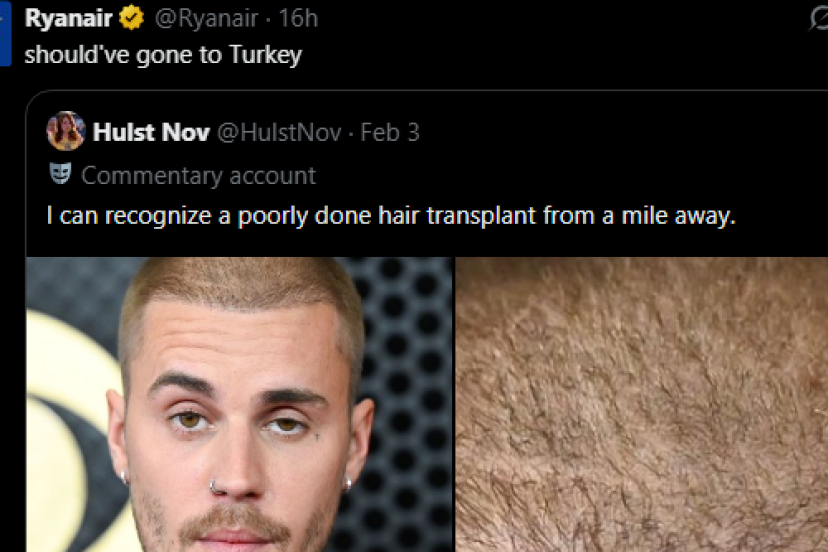This screenshot has width=828, height=552.
Task: Click the Hulst Nov display name
Action: click(x=150, y=132)
